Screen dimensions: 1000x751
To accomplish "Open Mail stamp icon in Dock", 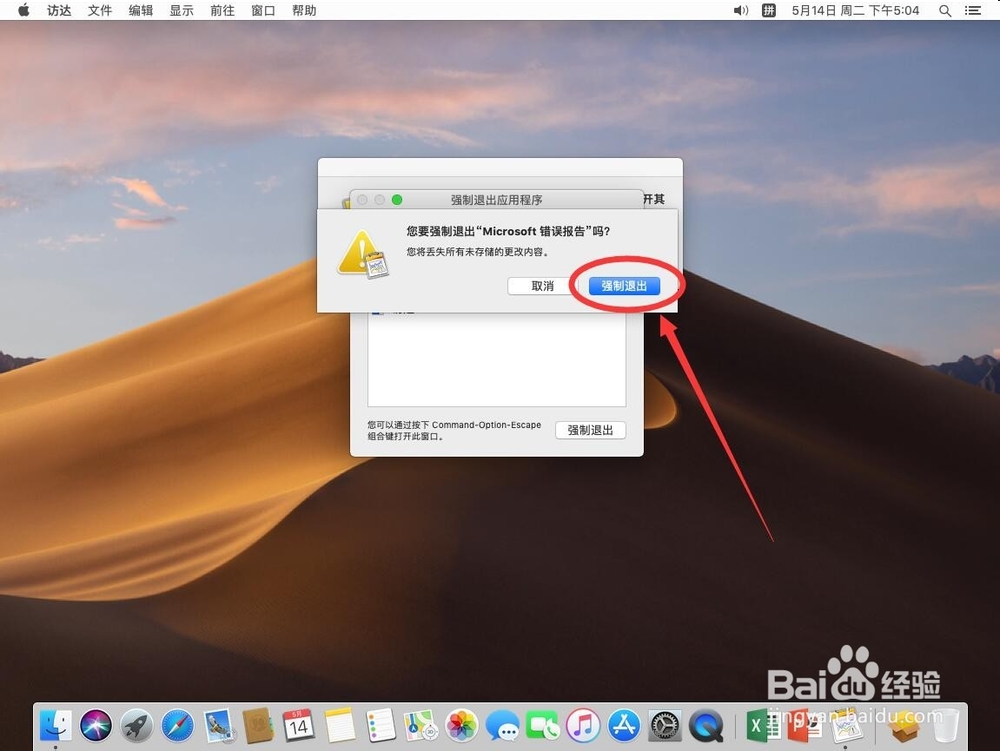I will (219, 725).
